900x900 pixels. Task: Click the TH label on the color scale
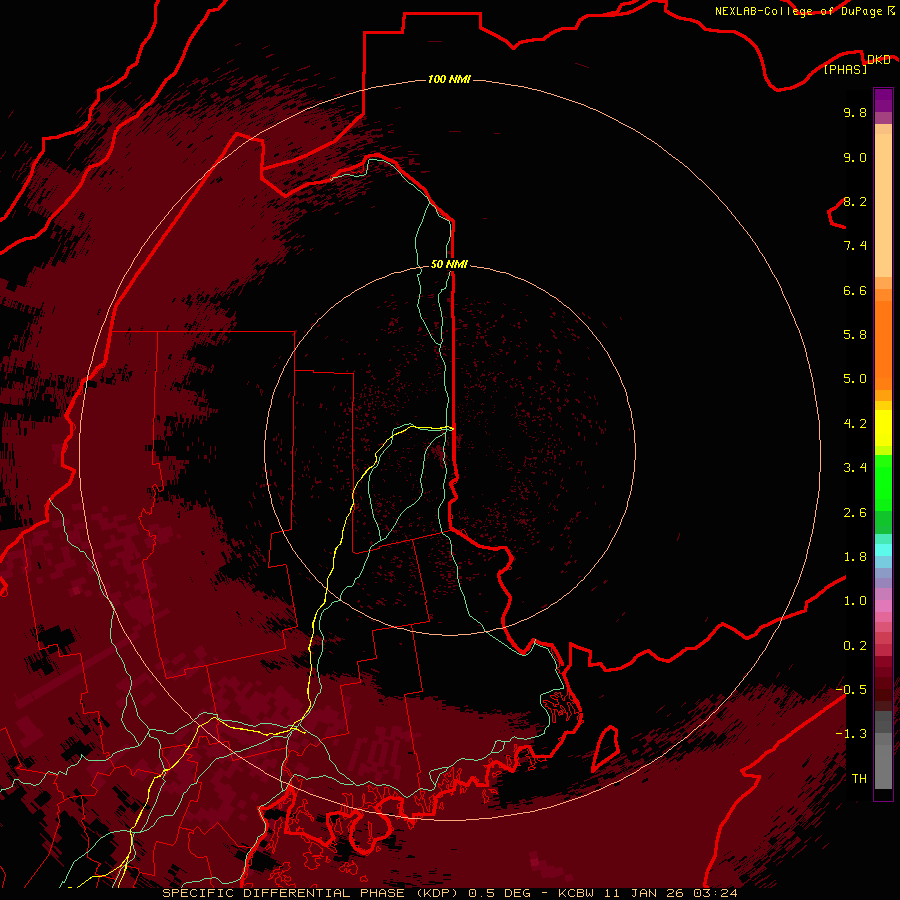point(859,779)
